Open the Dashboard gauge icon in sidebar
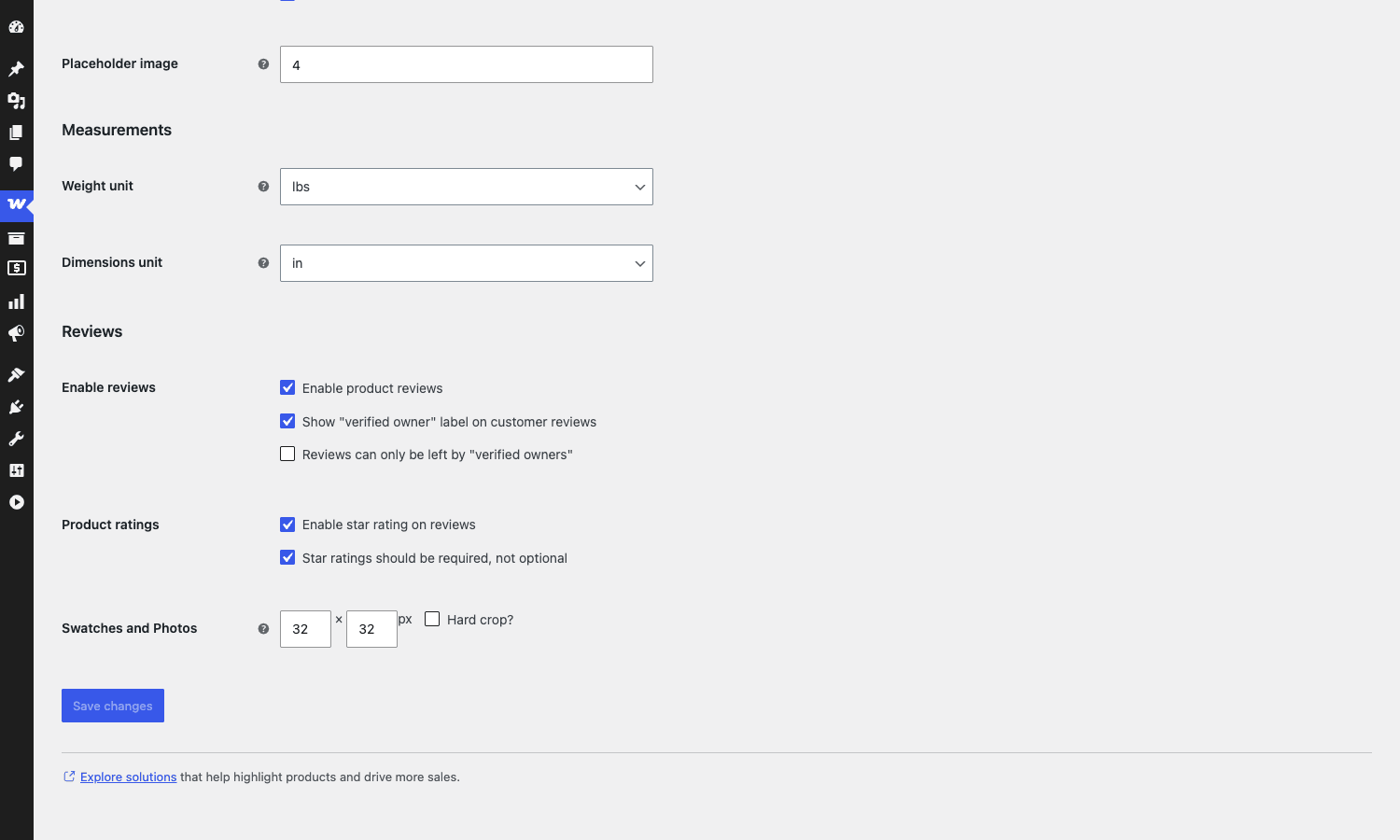 (x=16, y=27)
